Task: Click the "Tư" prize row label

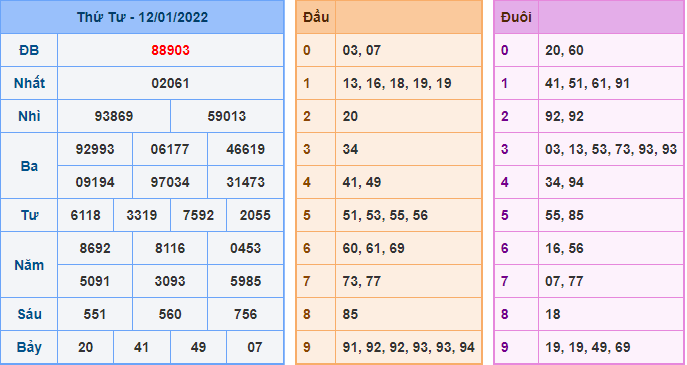Action: coord(29,215)
